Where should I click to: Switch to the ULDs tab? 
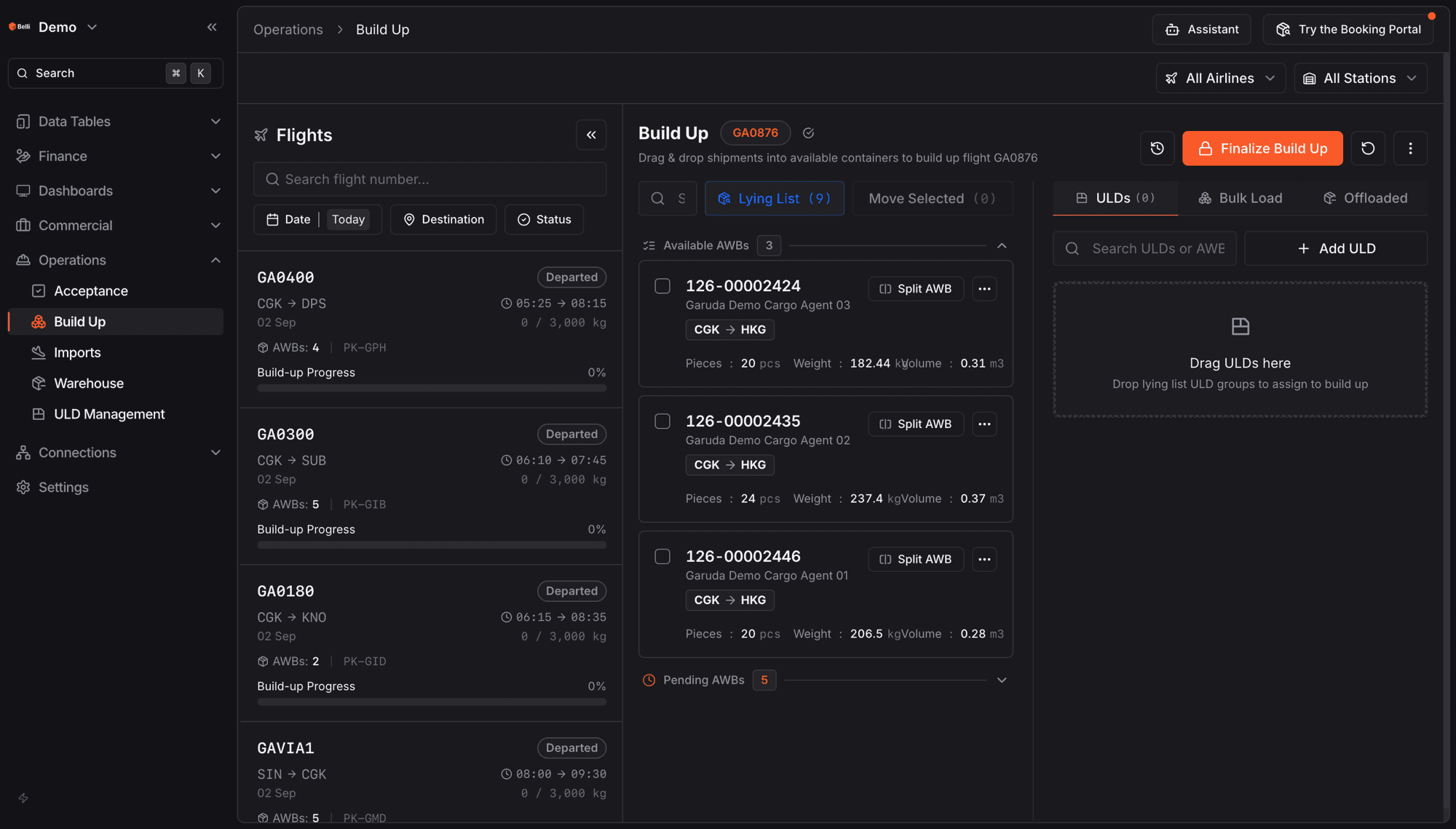point(1115,199)
